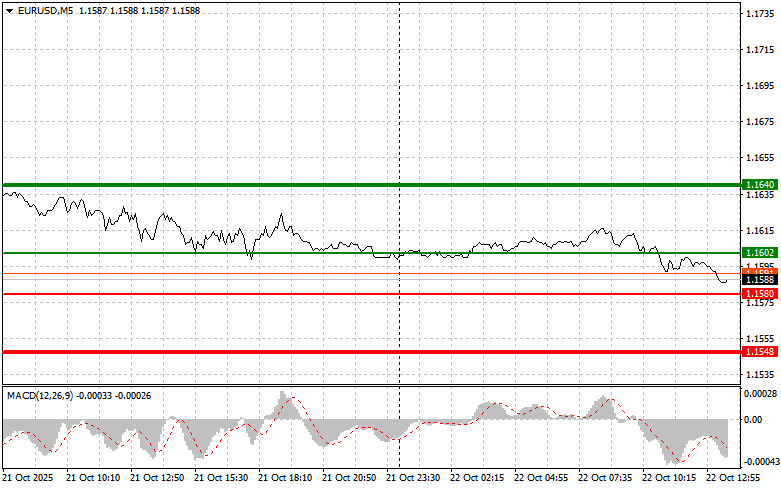Click the -0.00043 MACD scale value

[760, 462]
